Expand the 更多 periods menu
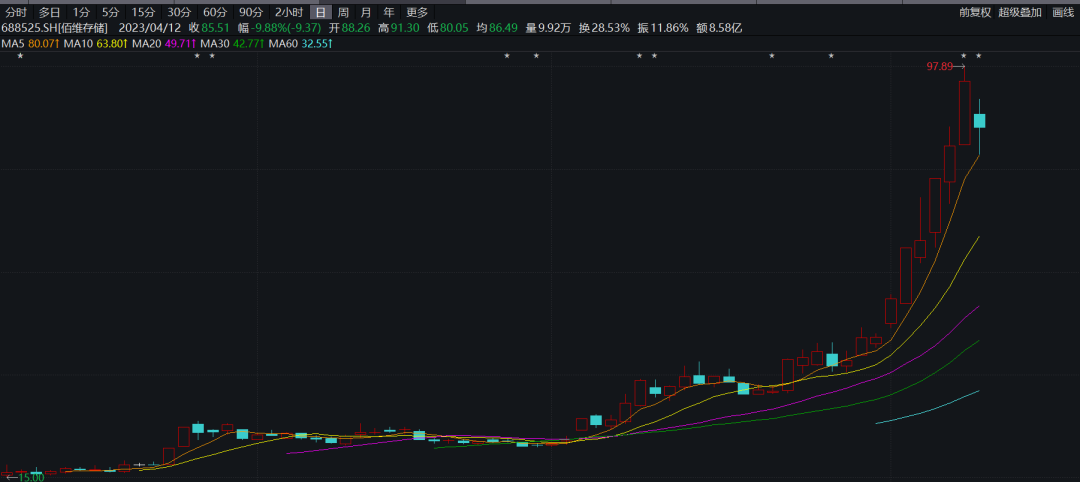This screenshot has height=482, width=1080. [417, 12]
